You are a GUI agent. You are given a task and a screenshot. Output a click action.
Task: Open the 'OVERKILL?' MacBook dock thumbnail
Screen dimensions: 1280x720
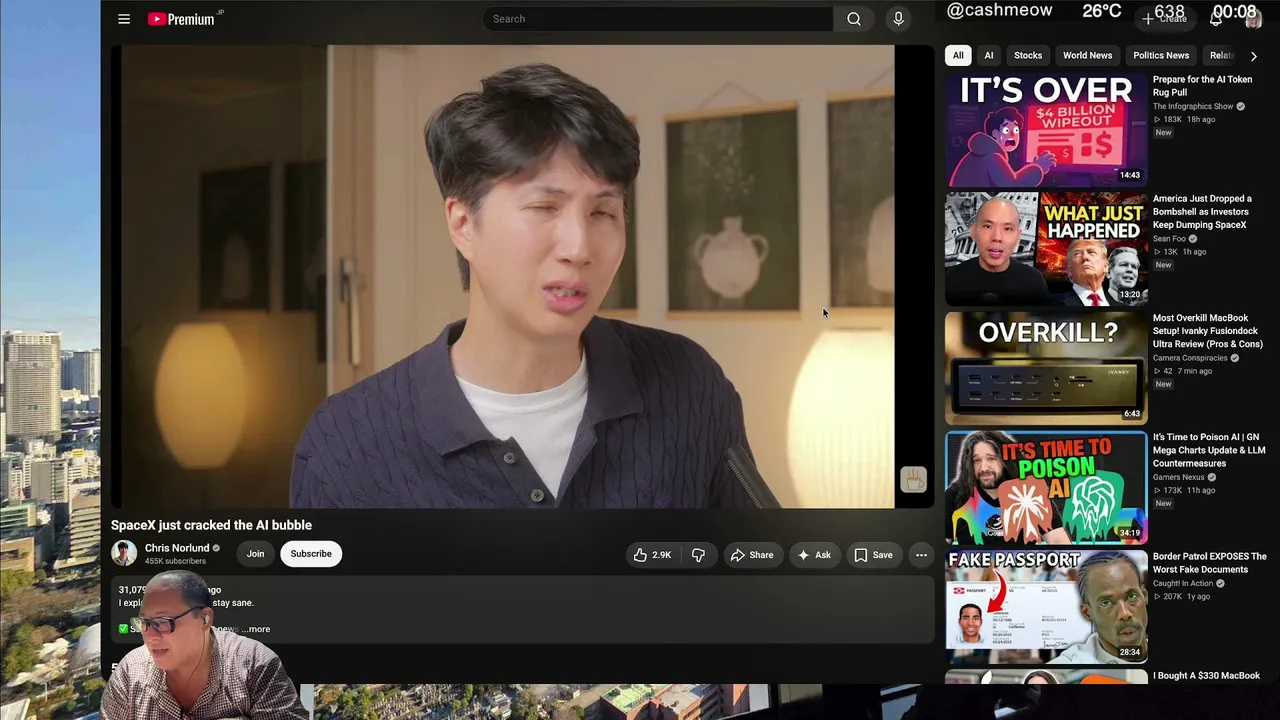pyautogui.click(x=1046, y=368)
